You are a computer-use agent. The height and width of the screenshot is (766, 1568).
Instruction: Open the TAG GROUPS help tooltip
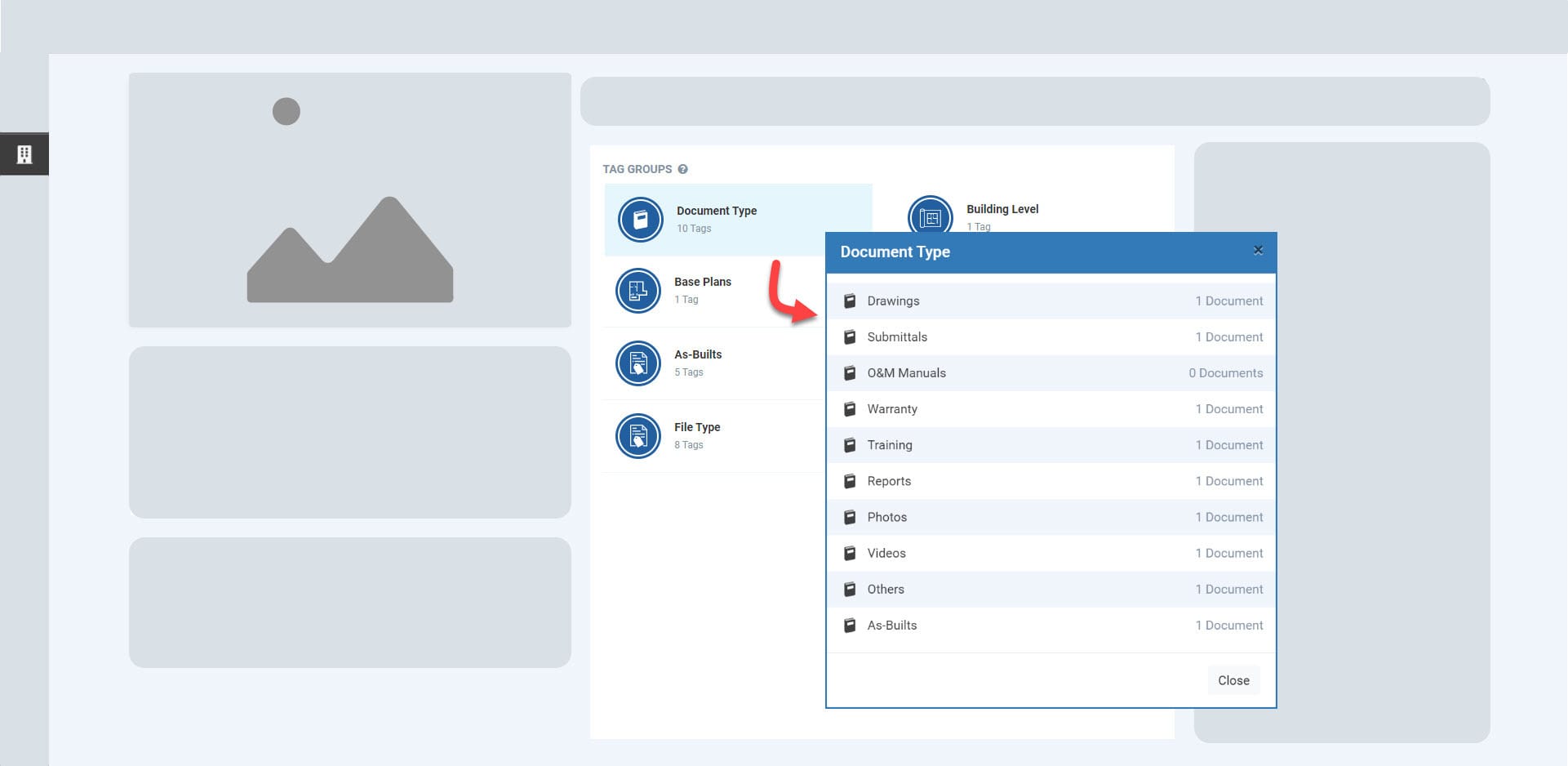[x=682, y=169]
